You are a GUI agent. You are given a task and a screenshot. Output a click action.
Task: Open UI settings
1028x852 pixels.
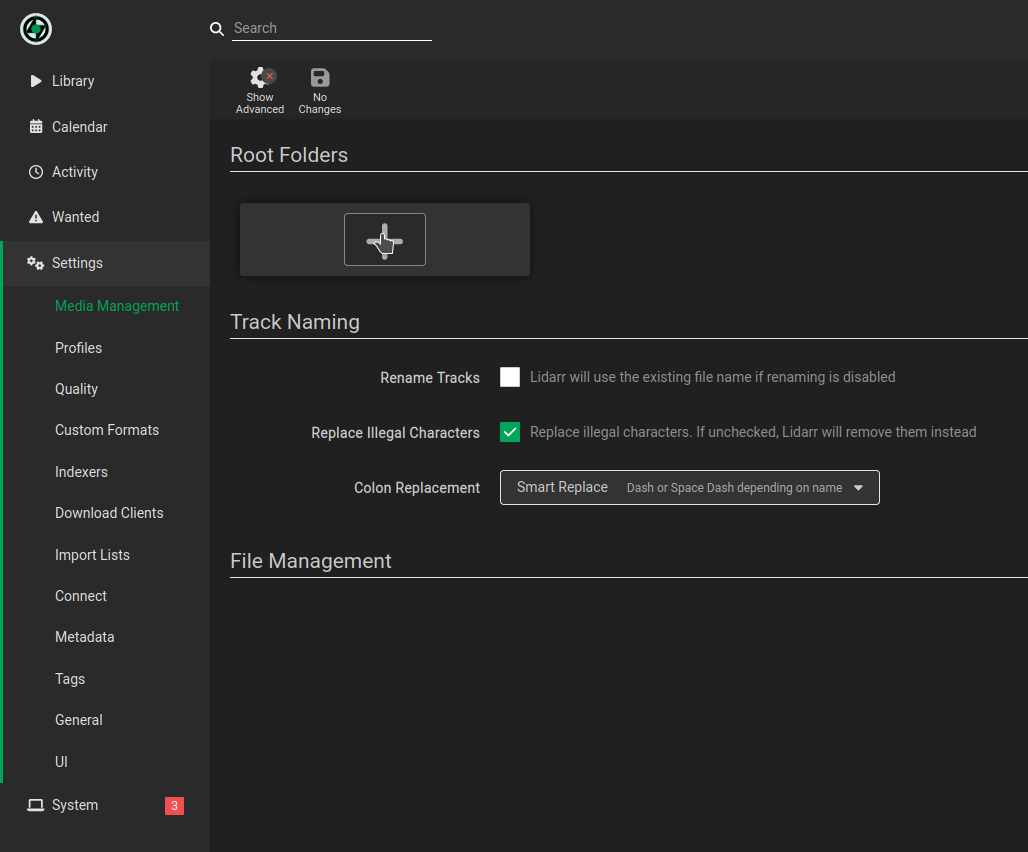point(62,762)
